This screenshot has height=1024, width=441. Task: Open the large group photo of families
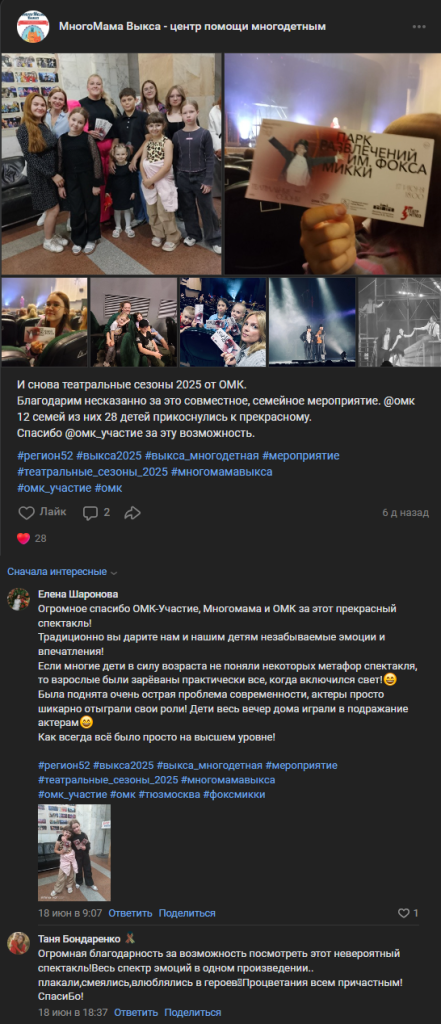point(112,164)
